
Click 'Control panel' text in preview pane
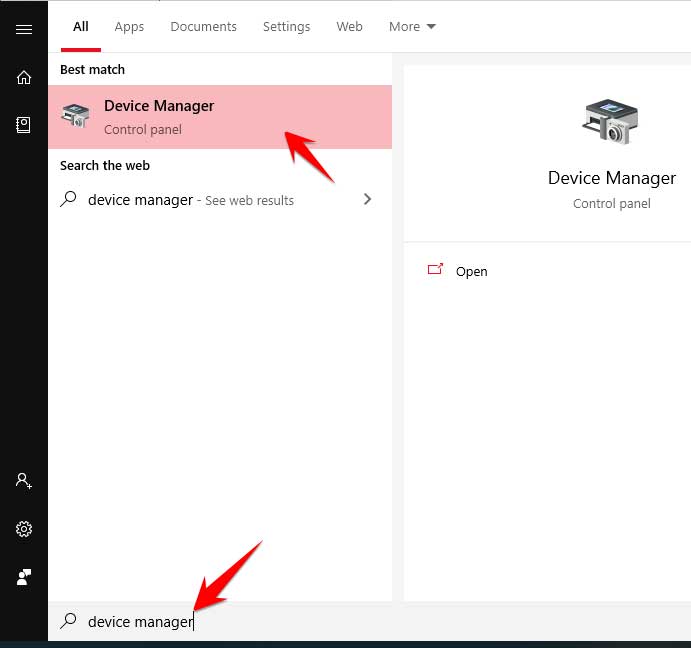coord(612,204)
